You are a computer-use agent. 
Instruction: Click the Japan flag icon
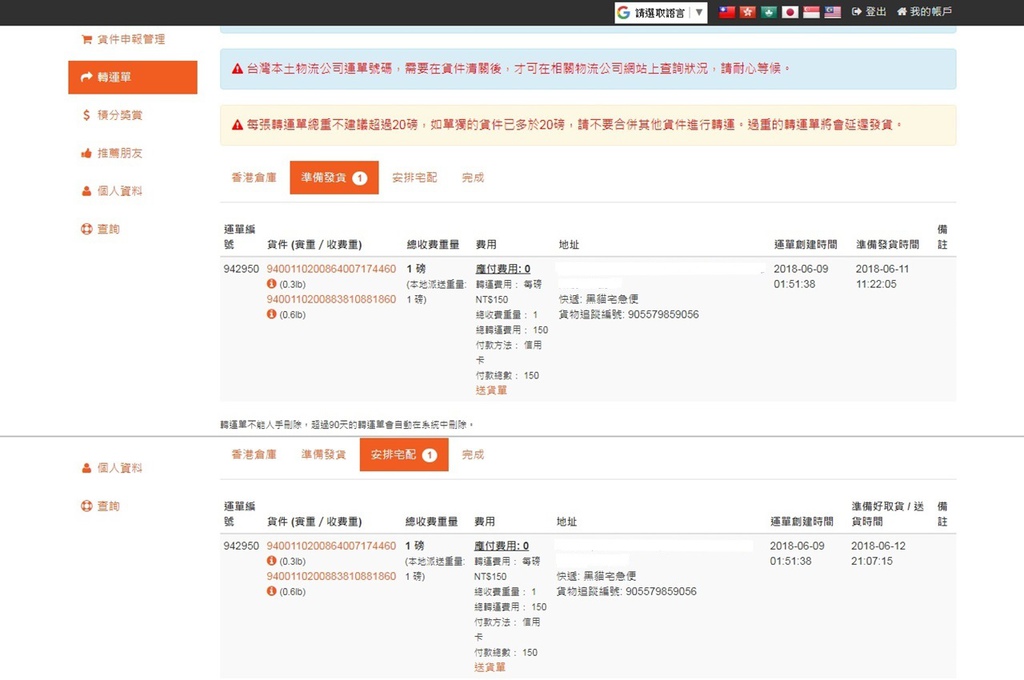(790, 12)
